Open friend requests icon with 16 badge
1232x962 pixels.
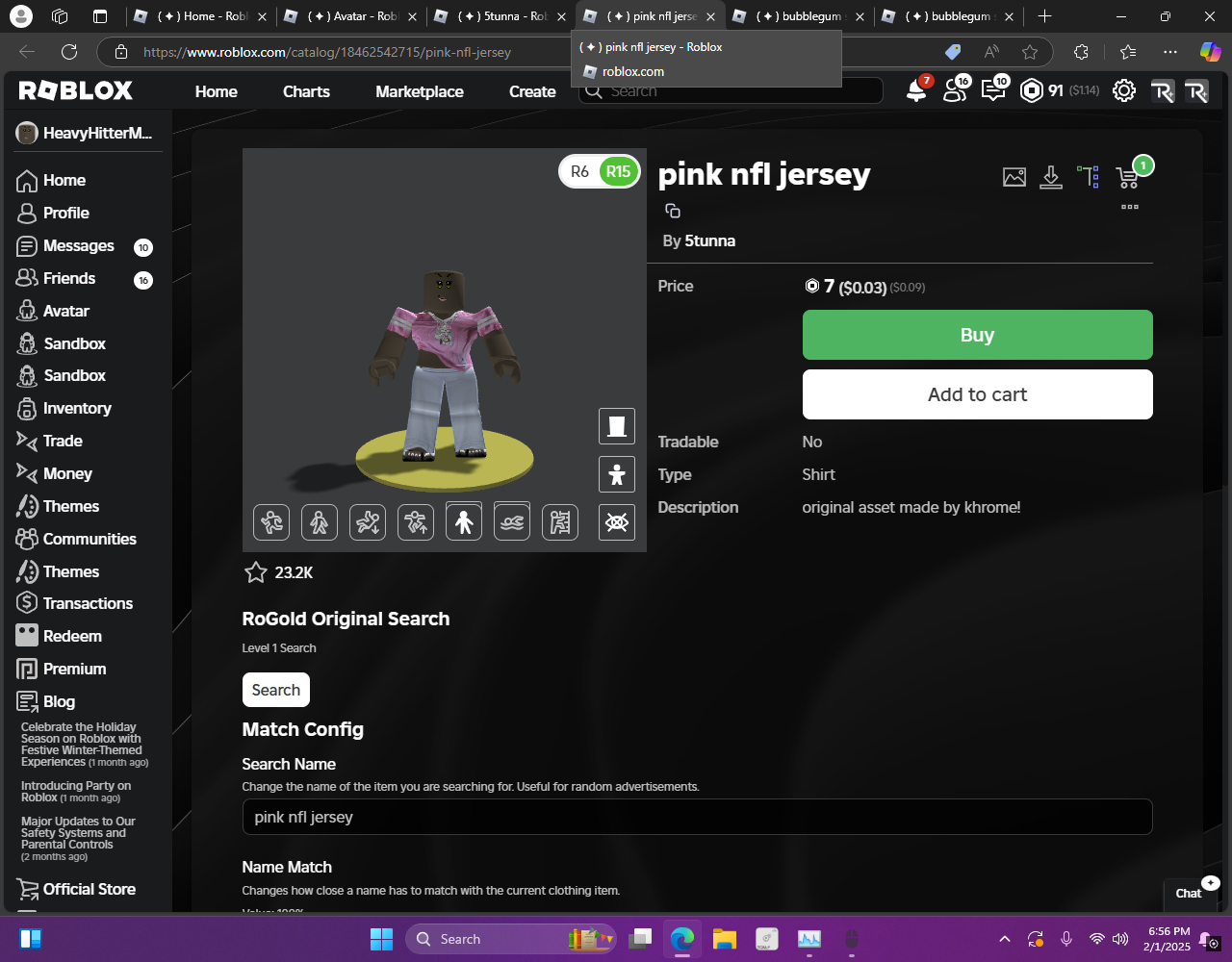tap(955, 90)
